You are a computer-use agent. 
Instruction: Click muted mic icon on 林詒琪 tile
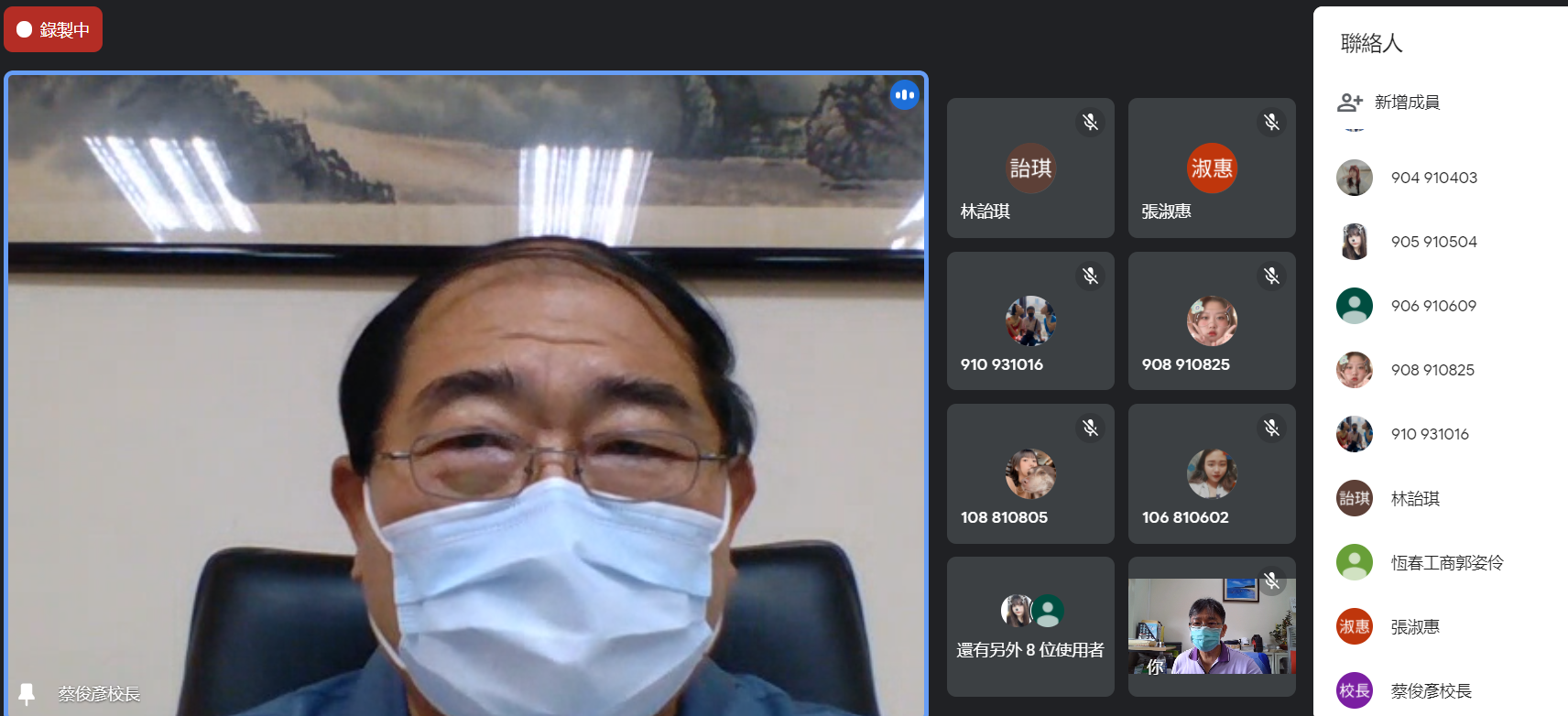1090,122
